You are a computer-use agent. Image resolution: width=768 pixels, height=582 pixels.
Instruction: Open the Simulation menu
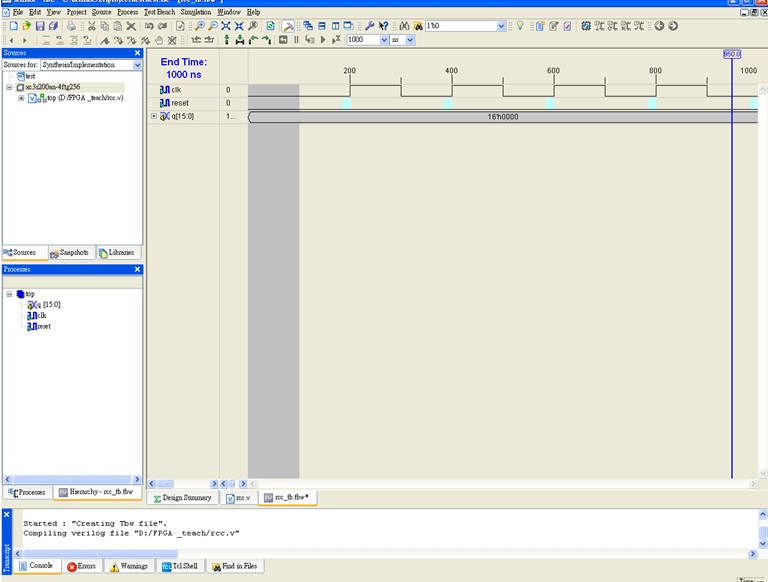point(196,12)
